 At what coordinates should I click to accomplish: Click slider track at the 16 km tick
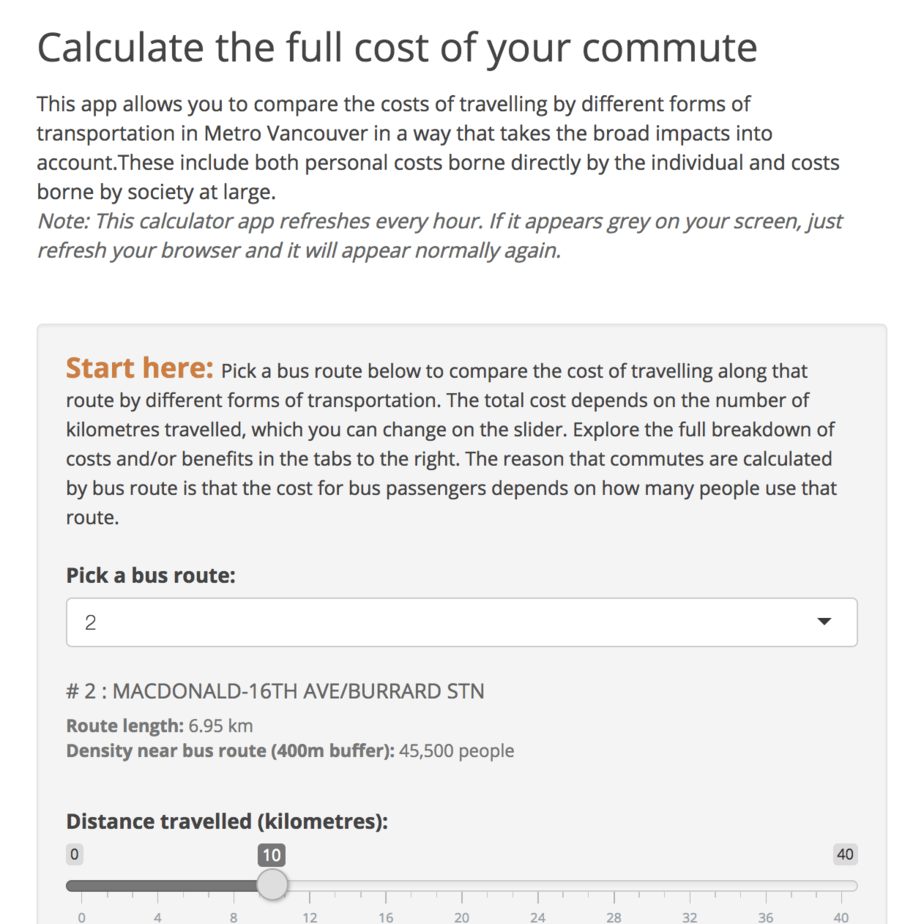pyautogui.click(x=386, y=886)
